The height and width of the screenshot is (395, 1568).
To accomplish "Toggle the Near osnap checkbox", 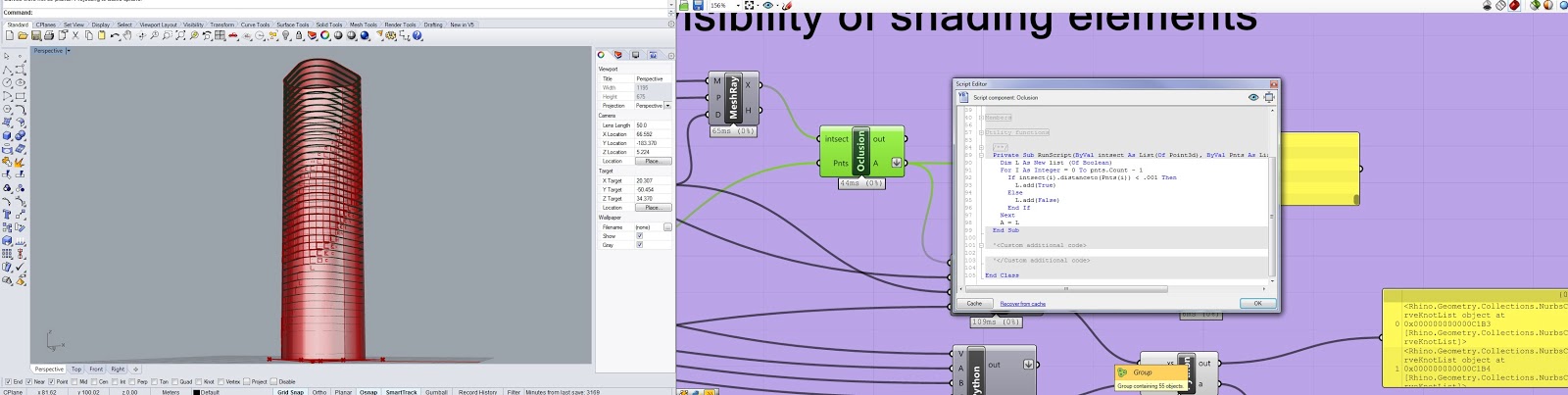I will (x=28, y=381).
